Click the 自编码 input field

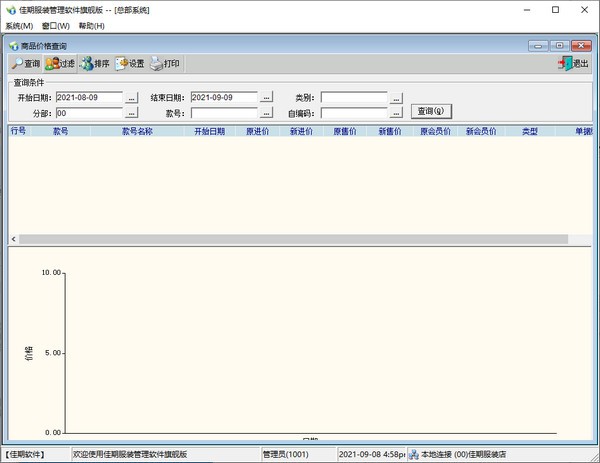(353, 113)
